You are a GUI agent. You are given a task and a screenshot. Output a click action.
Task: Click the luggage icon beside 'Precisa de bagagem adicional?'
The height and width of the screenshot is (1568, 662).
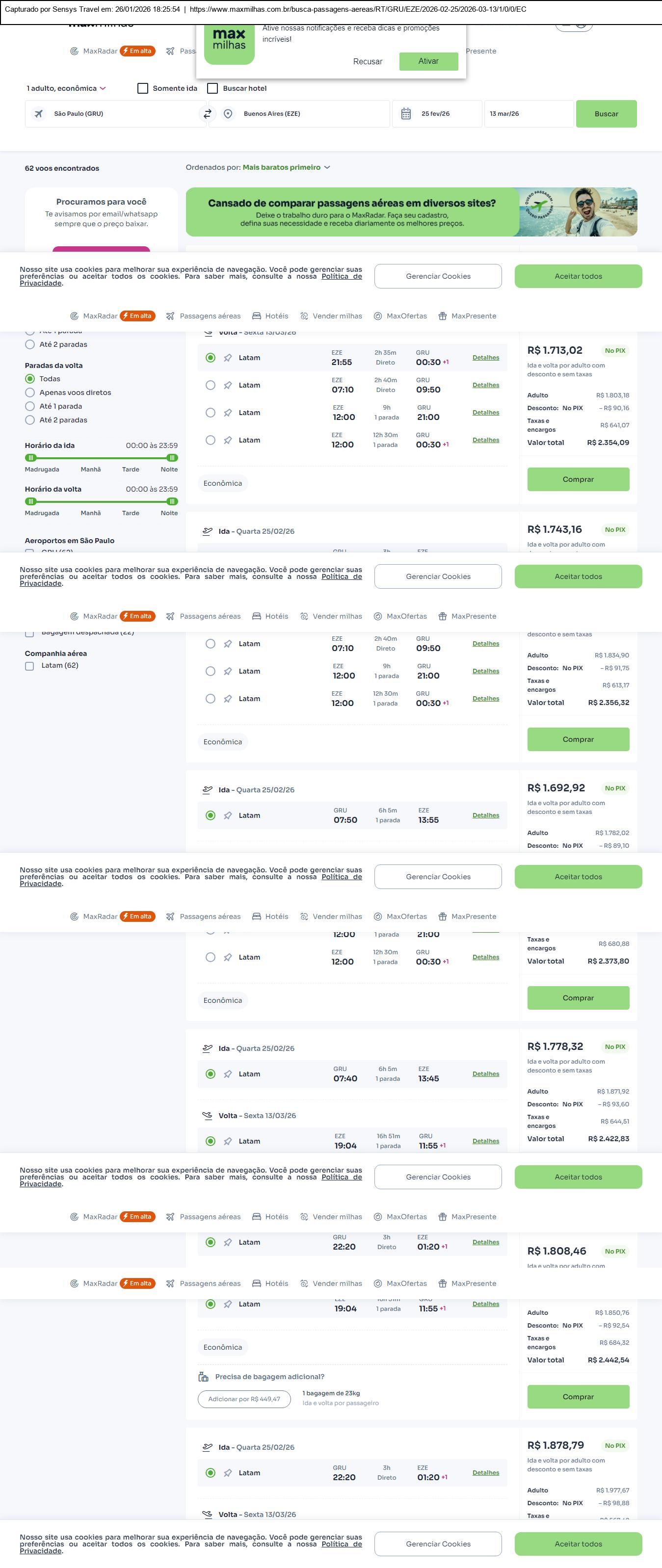pyautogui.click(x=204, y=1376)
